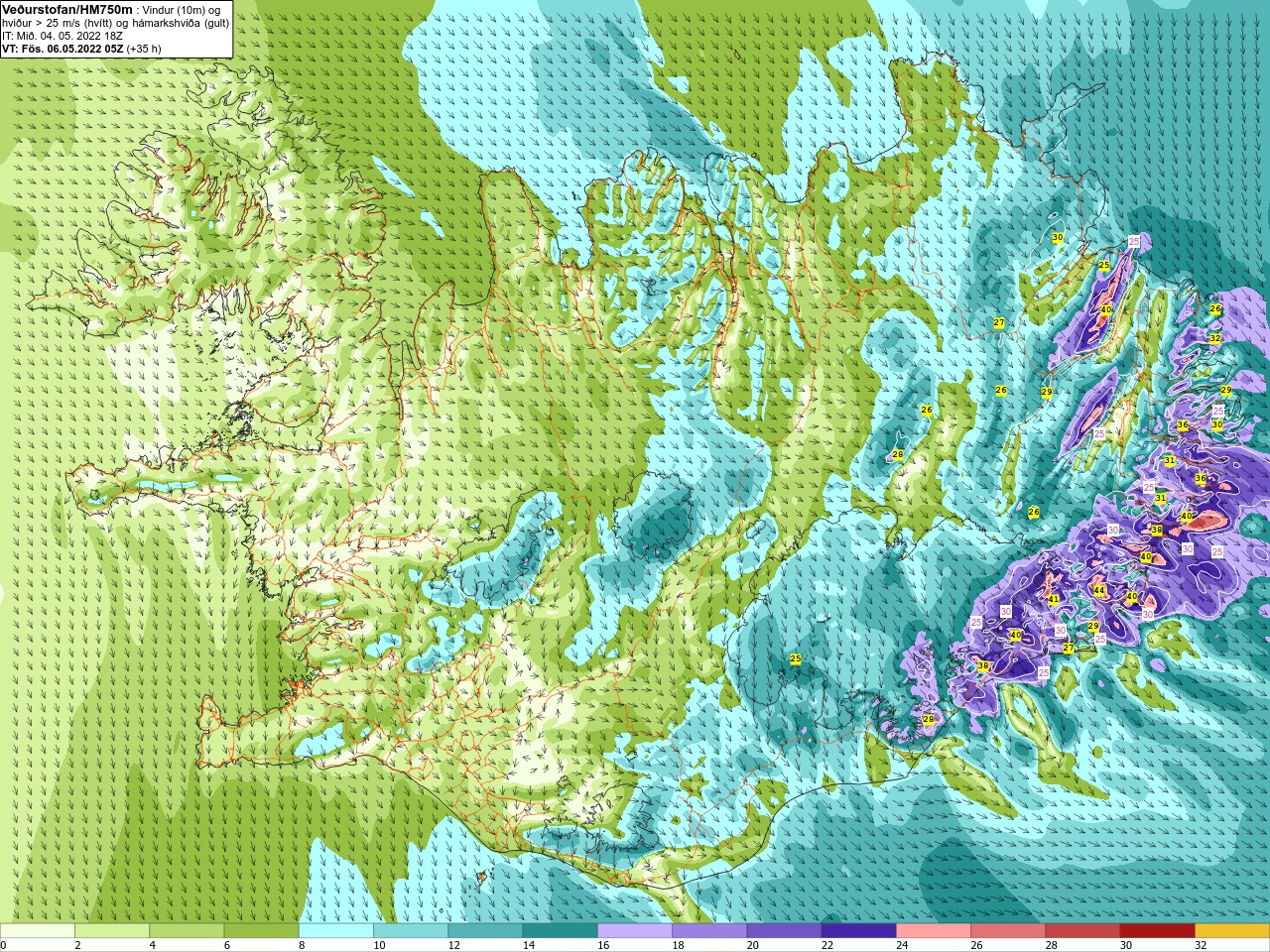Click the '8' label on the legend scale

[302, 945]
